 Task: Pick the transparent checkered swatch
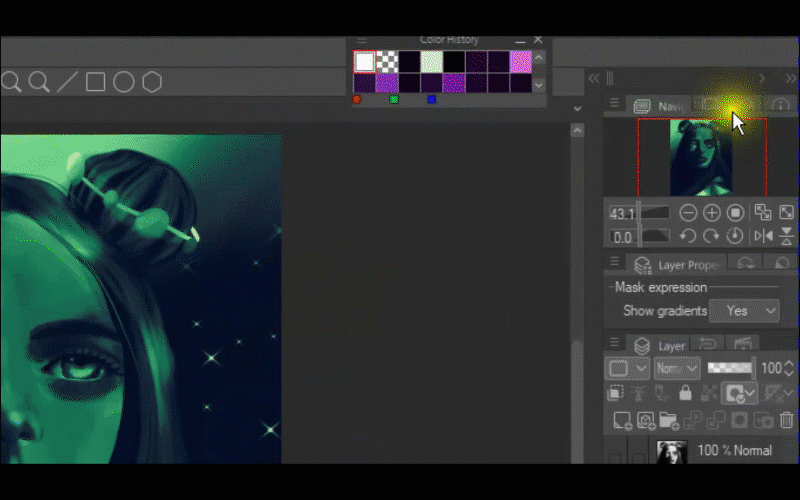click(387, 62)
